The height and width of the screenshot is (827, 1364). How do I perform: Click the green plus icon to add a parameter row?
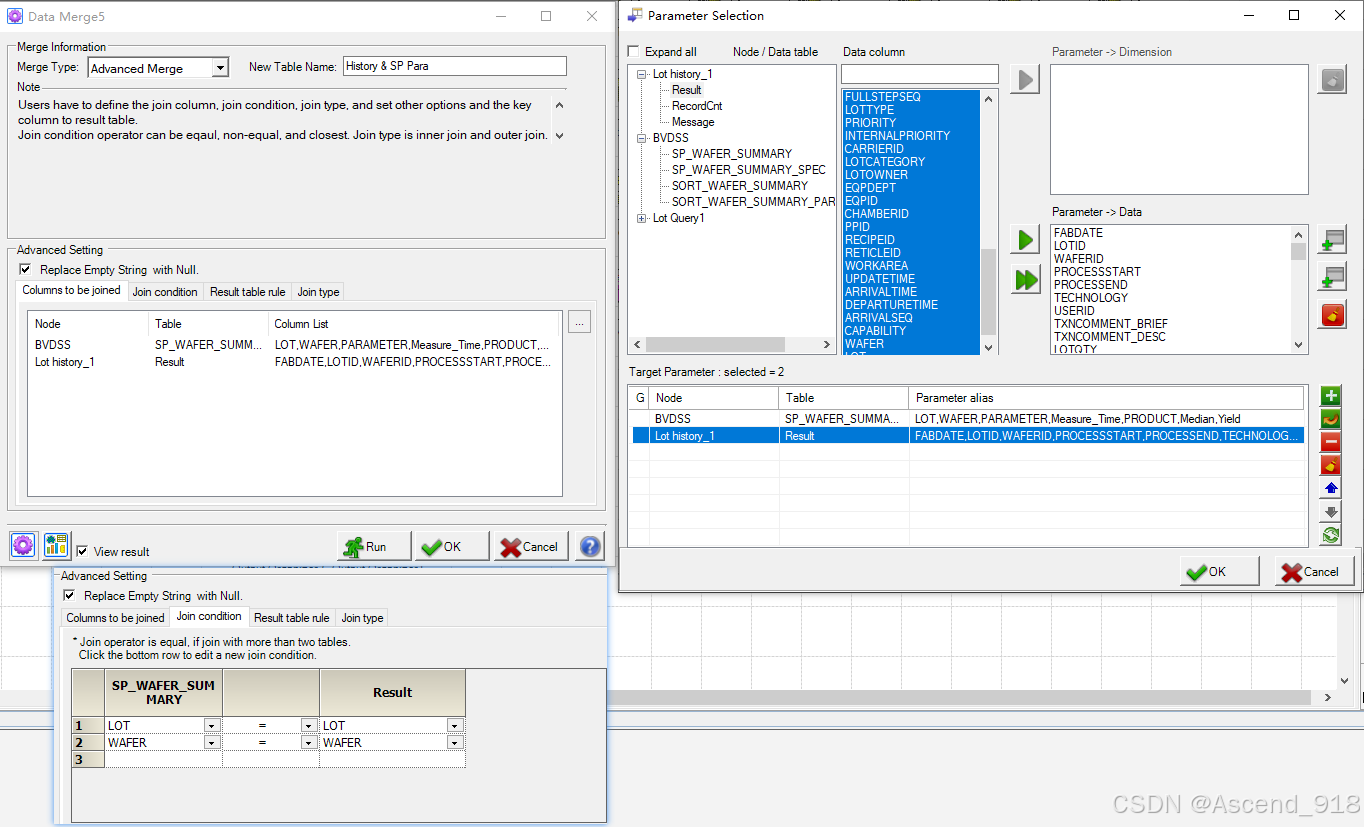[x=1331, y=396]
